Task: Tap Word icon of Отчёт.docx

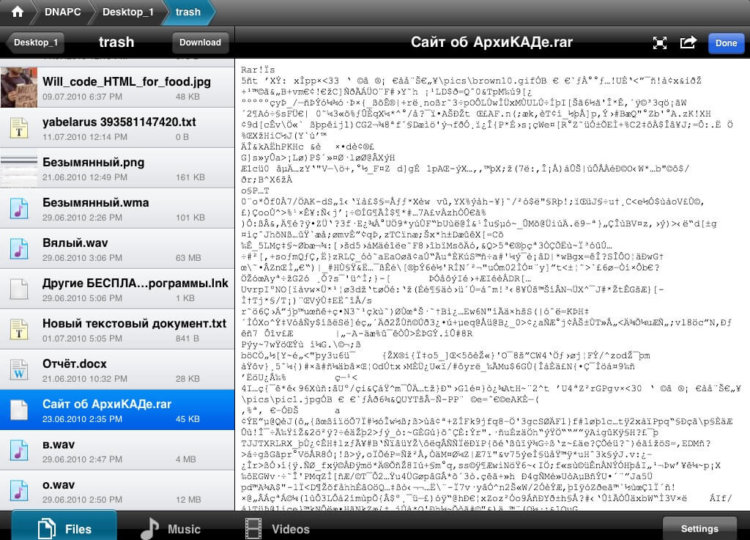Action: tap(19, 370)
